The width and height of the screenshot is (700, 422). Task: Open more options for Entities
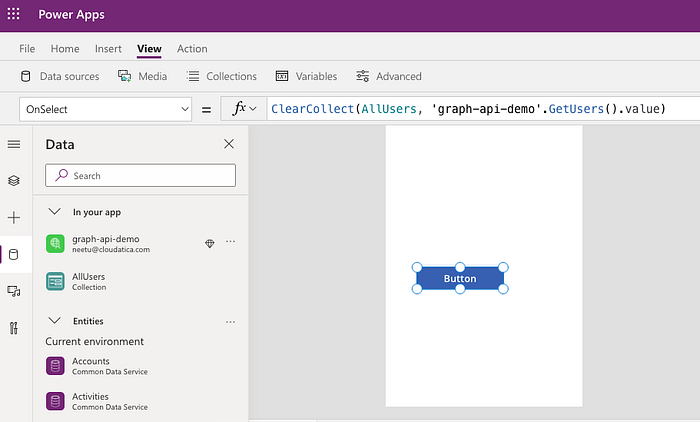point(230,322)
